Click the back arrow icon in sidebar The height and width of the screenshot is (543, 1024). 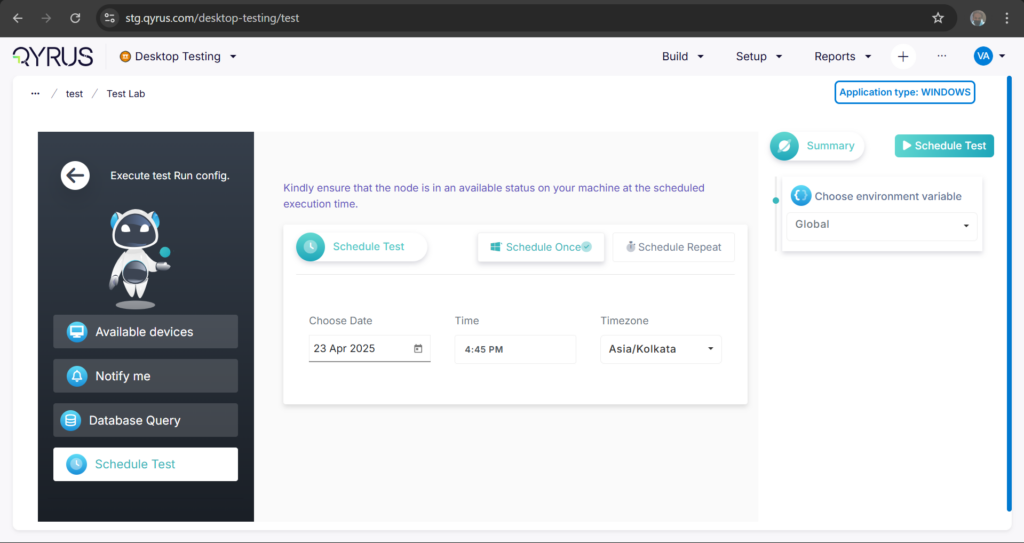(x=75, y=176)
